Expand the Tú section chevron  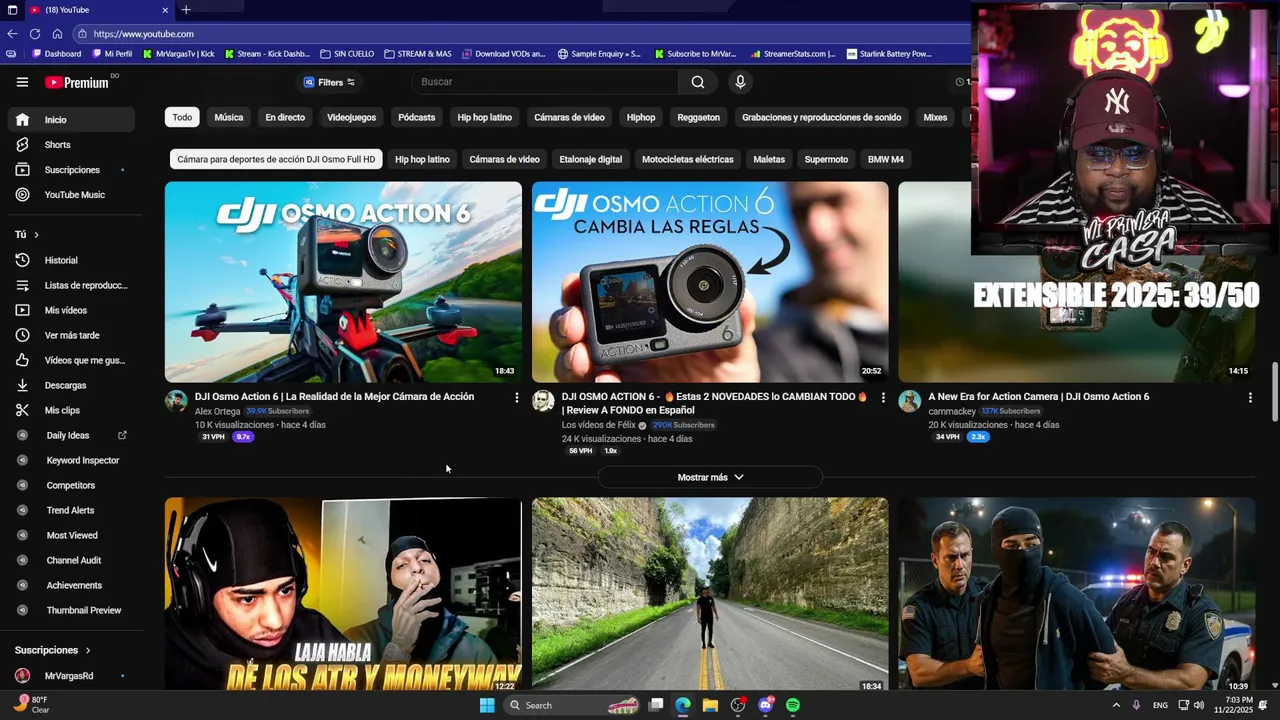tap(36, 235)
